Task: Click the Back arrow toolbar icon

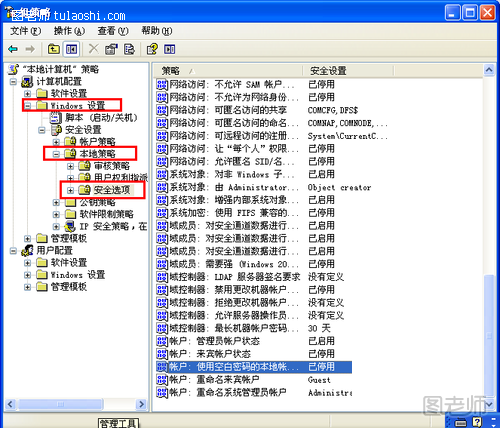Action: point(13,49)
